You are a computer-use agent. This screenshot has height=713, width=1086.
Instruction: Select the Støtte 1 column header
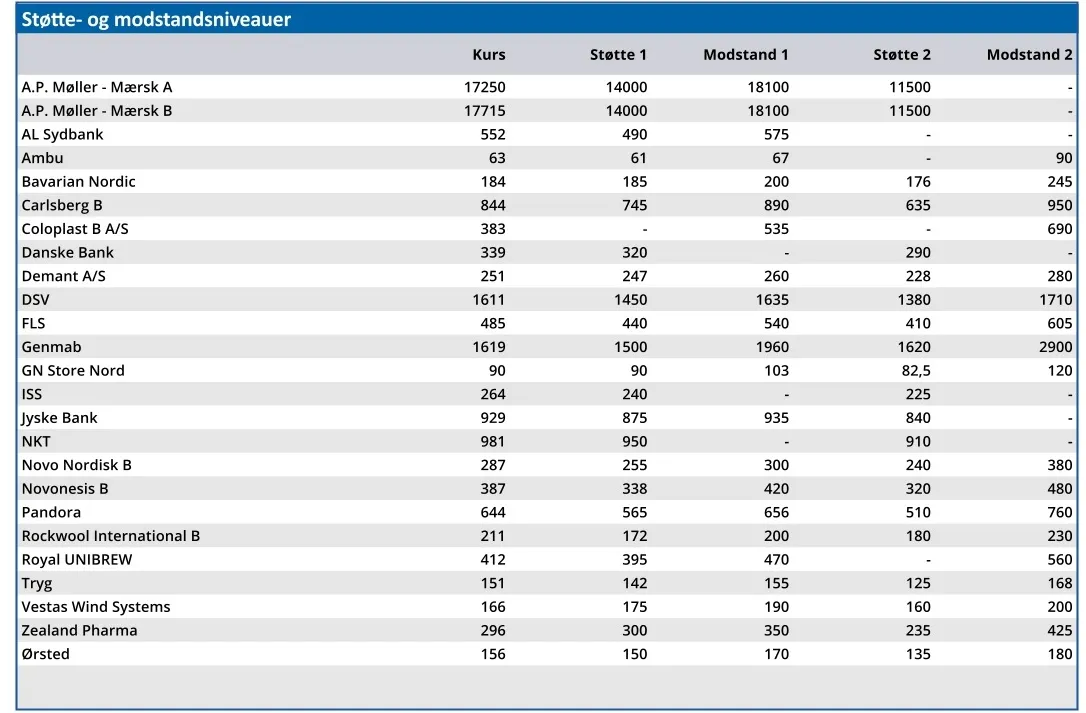(x=618, y=55)
